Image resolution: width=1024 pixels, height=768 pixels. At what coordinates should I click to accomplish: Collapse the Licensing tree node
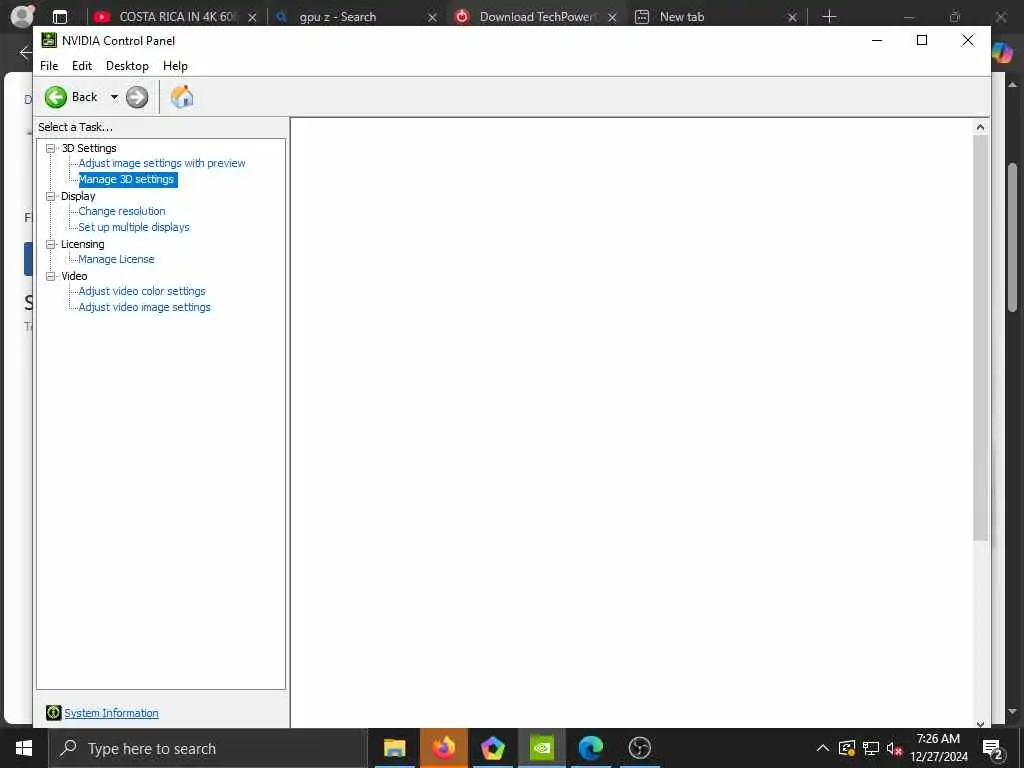click(x=50, y=244)
